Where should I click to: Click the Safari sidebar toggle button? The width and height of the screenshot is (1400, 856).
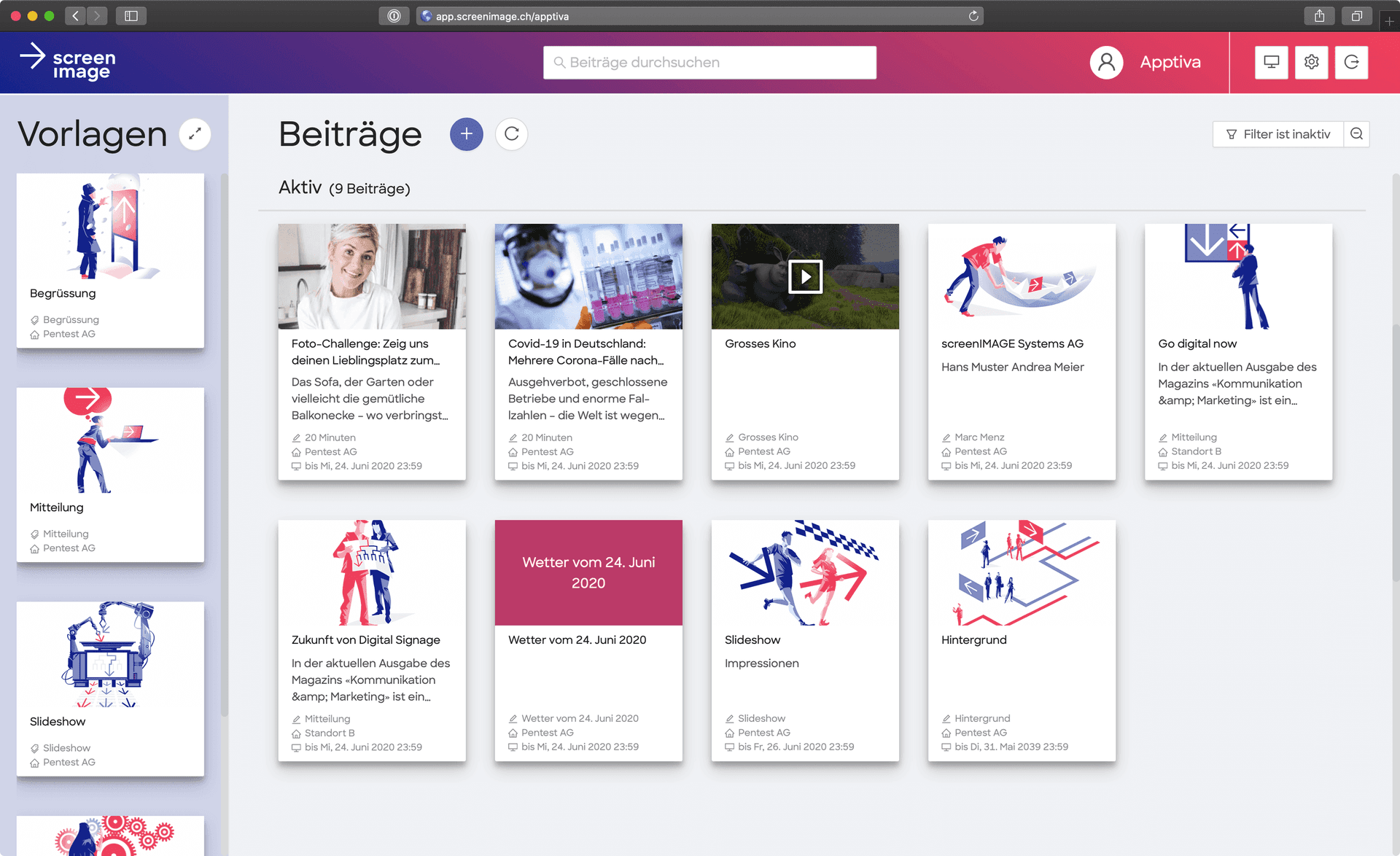pyautogui.click(x=131, y=16)
